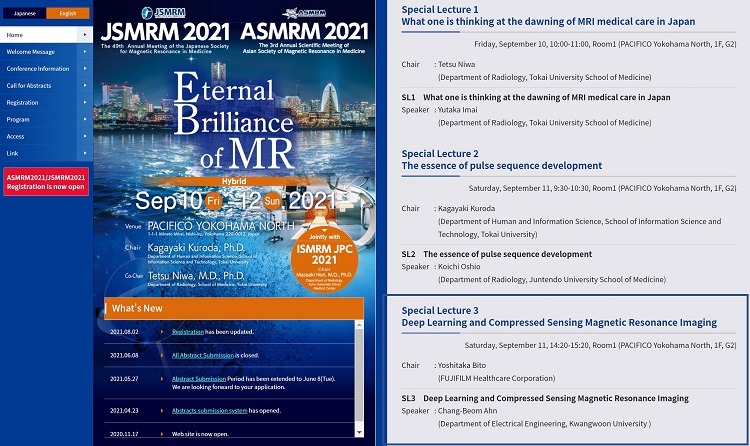Click the orange Hybrid label on the poster
Screen dimensions: 750x446
tap(234, 181)
